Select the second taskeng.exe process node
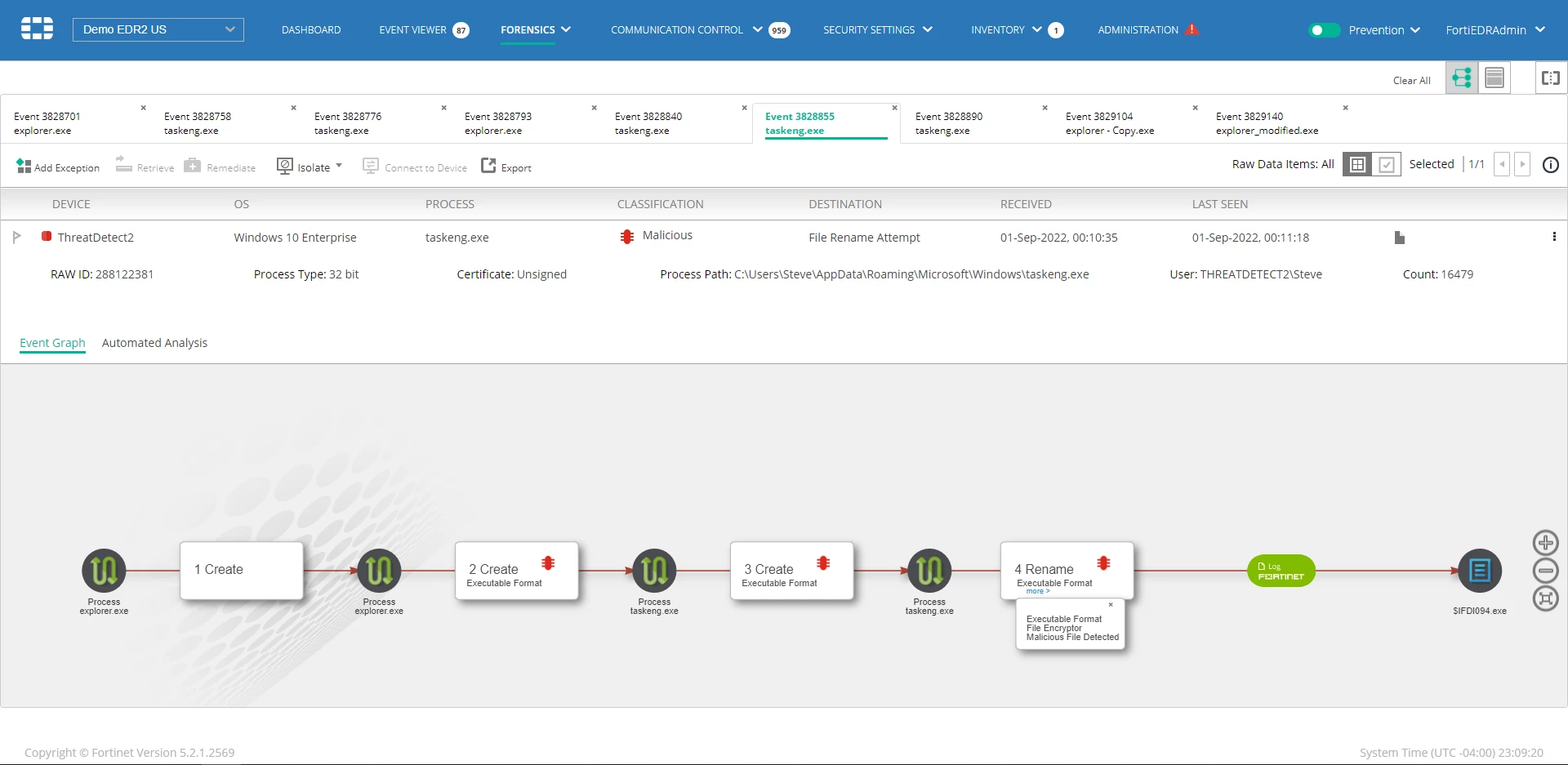 click(929, 570)
